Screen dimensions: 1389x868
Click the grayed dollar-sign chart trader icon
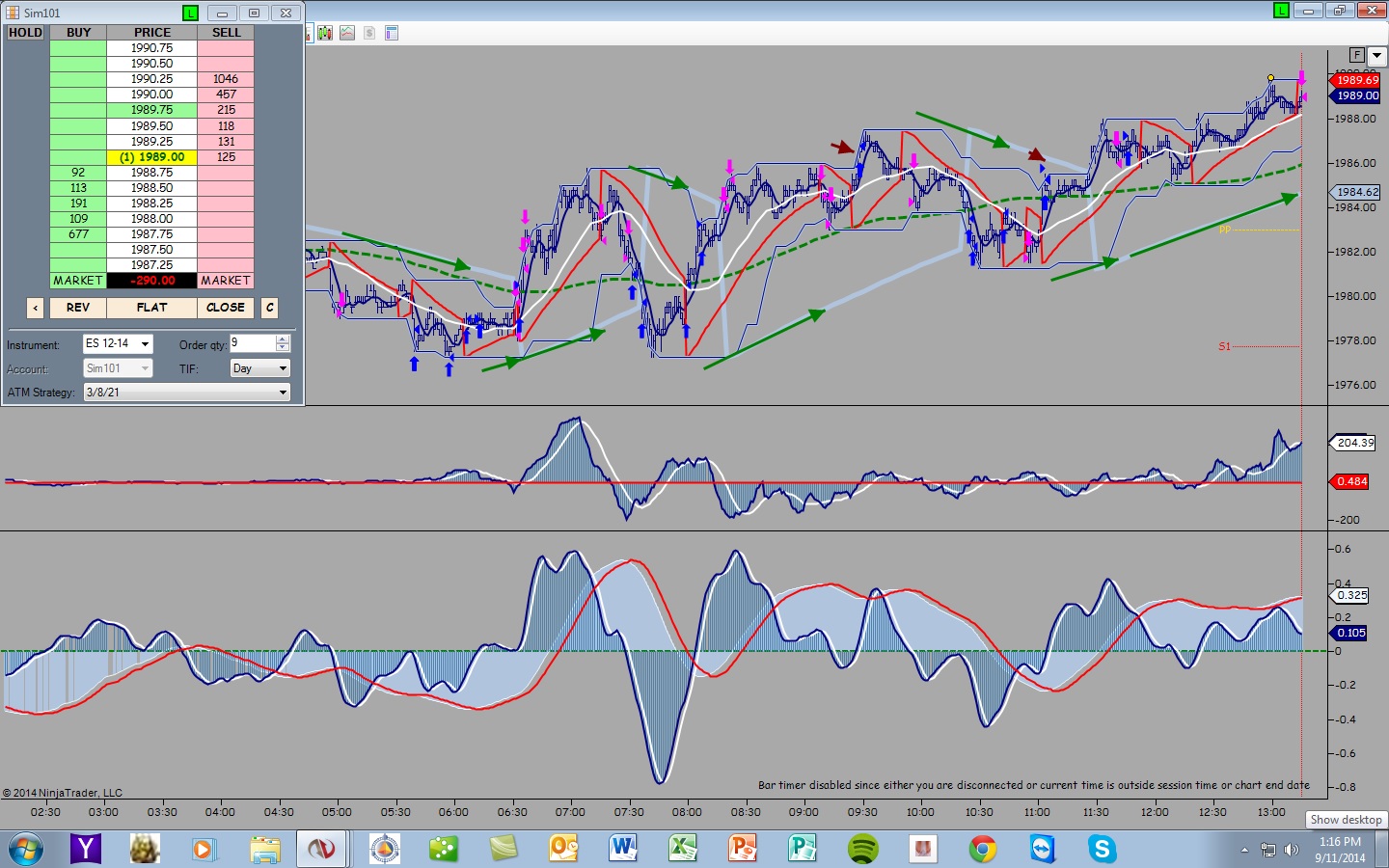pos(369,33)
